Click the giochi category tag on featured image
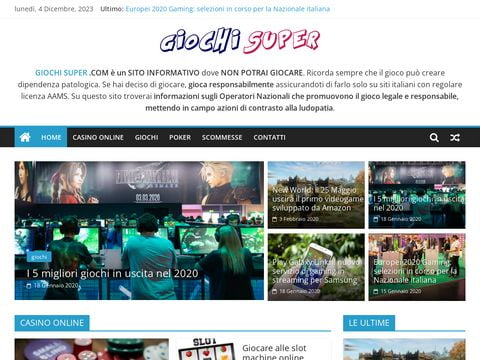Screen dimensions: 480x360 tap(39, 257)
